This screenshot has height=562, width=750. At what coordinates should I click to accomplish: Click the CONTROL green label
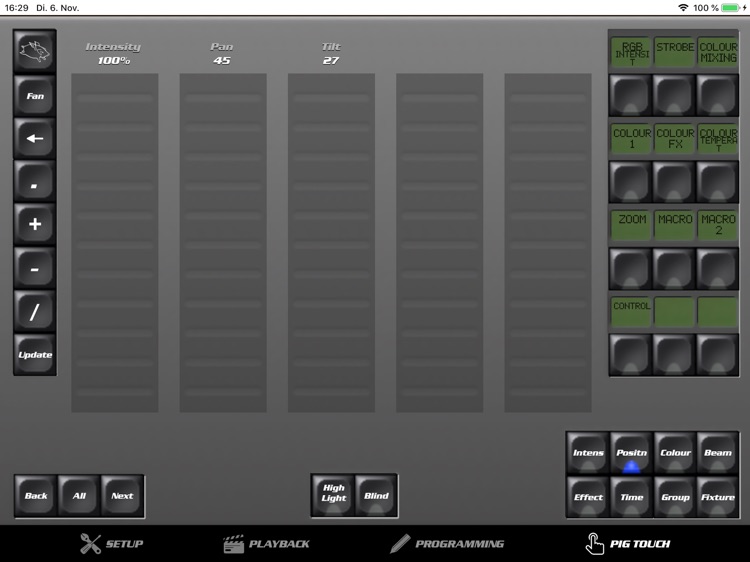[631, 312]
